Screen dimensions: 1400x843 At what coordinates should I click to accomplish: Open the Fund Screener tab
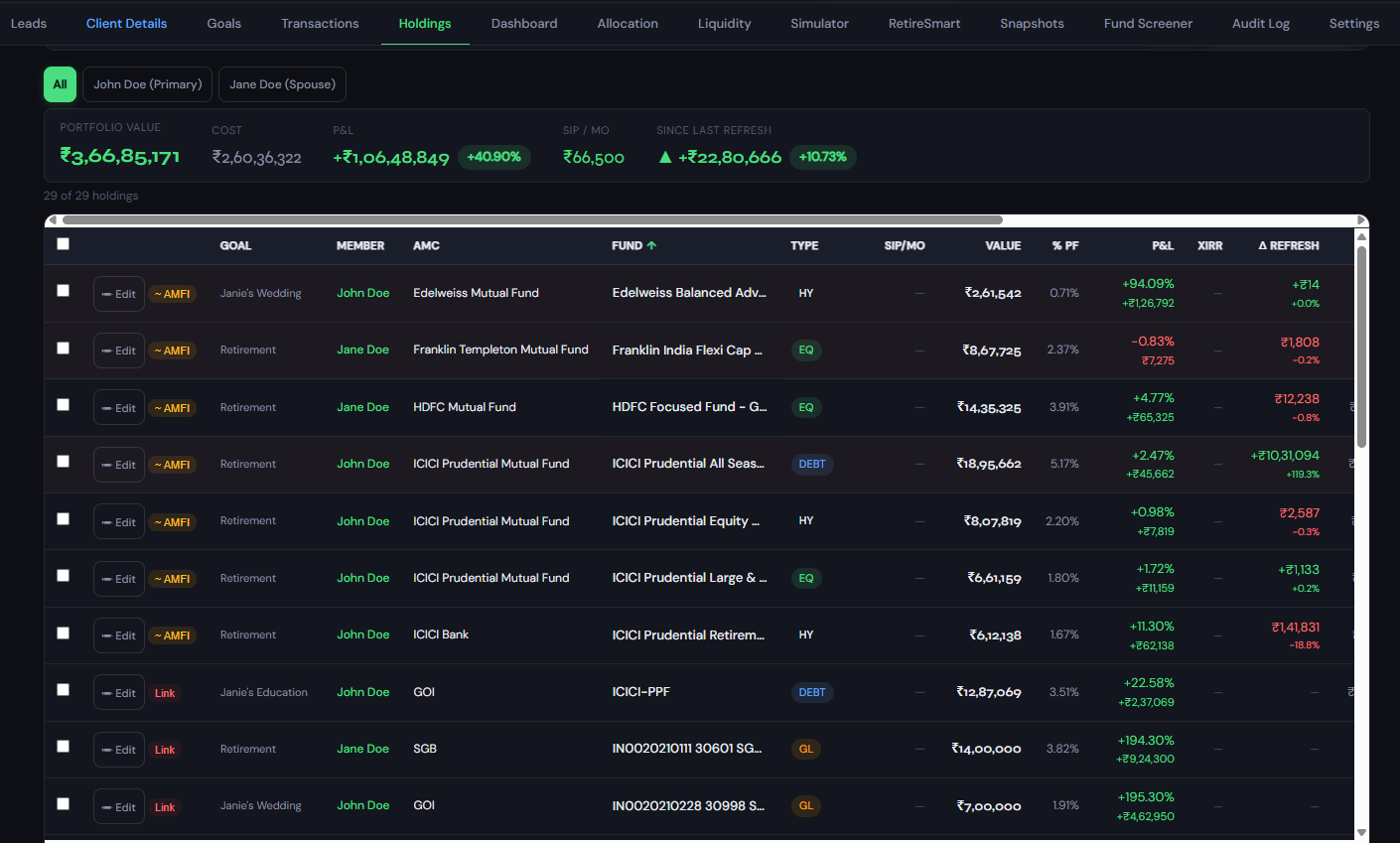click(x=1148, y=23)
